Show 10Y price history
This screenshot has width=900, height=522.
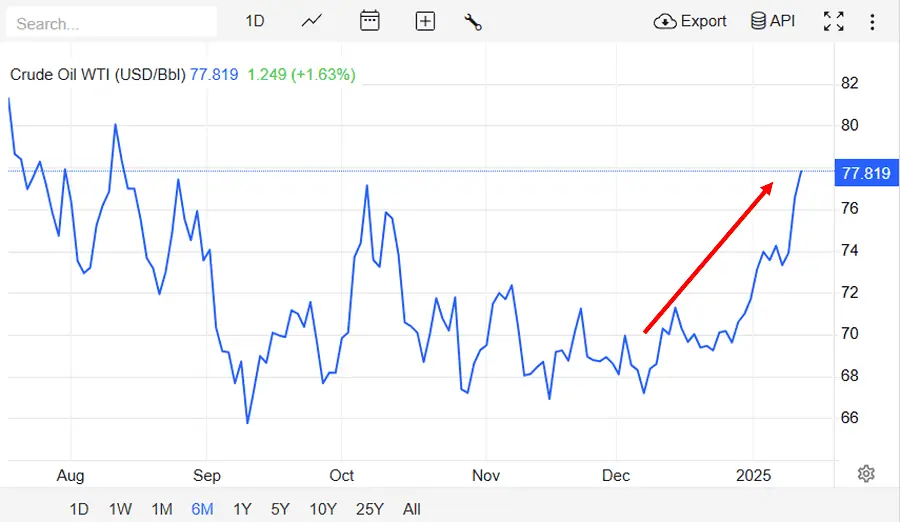(x=323, y=509)
